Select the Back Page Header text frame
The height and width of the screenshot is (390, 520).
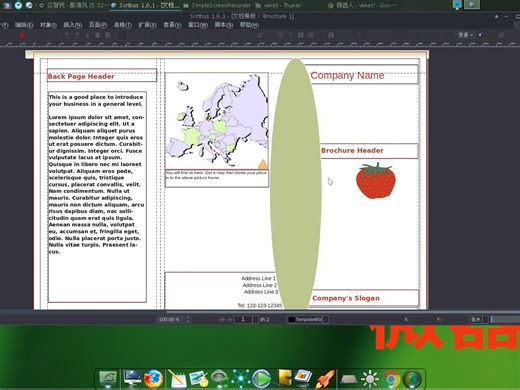click(102, 76)
